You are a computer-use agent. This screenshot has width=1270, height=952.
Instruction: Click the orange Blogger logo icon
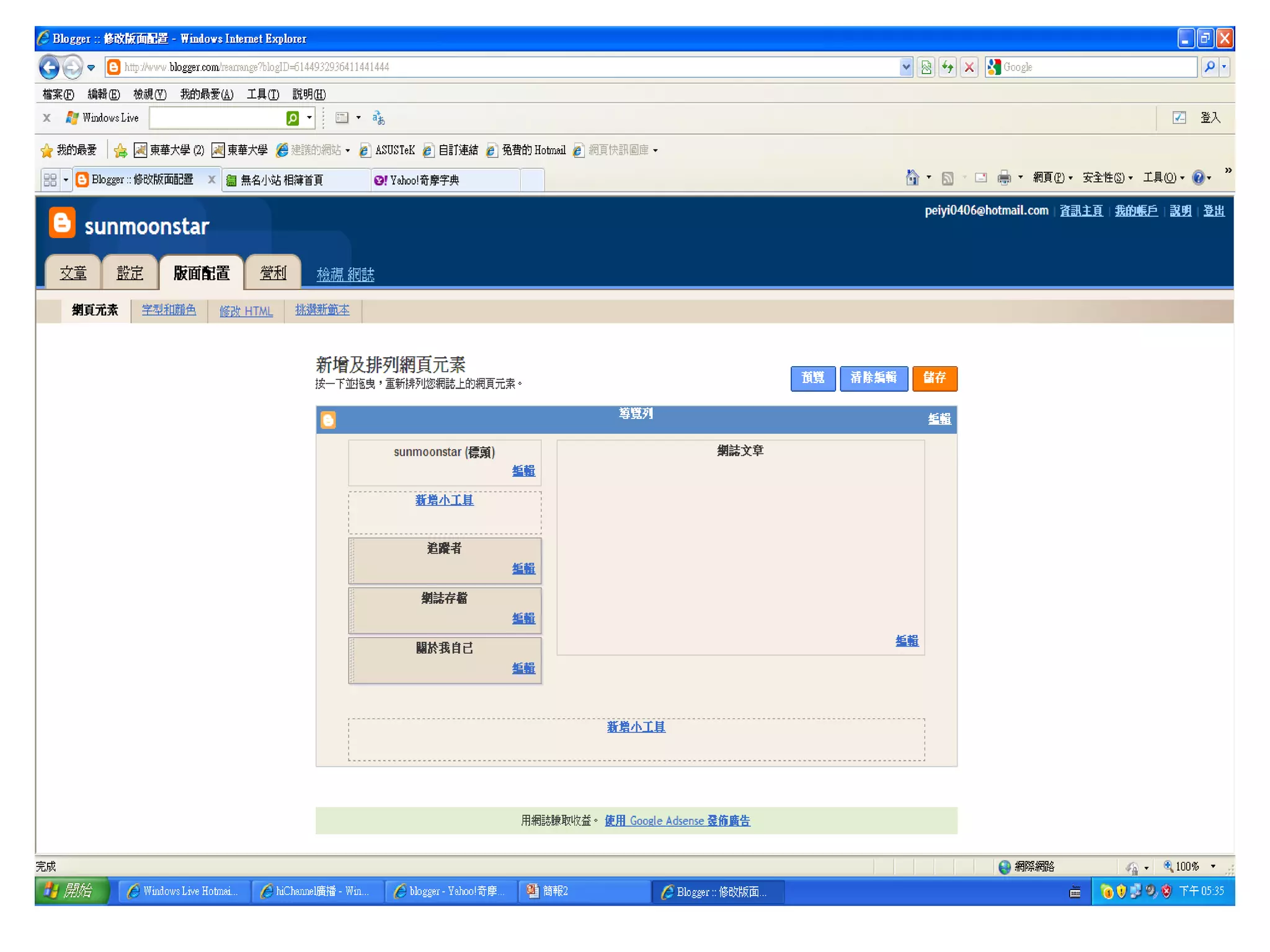(62, 223)
